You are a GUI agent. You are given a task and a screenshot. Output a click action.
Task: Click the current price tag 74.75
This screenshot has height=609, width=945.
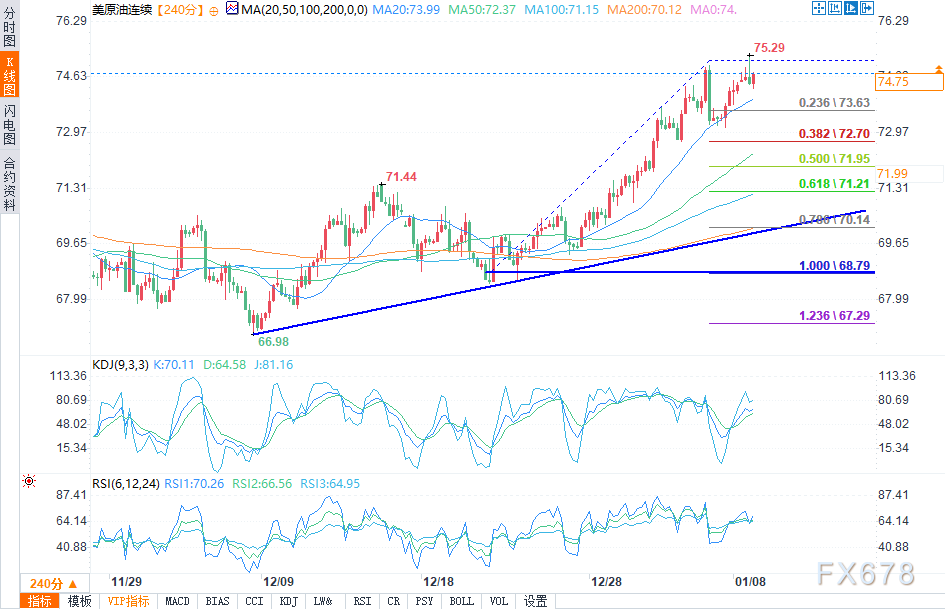pyautogui.click(x=909, y=81)
